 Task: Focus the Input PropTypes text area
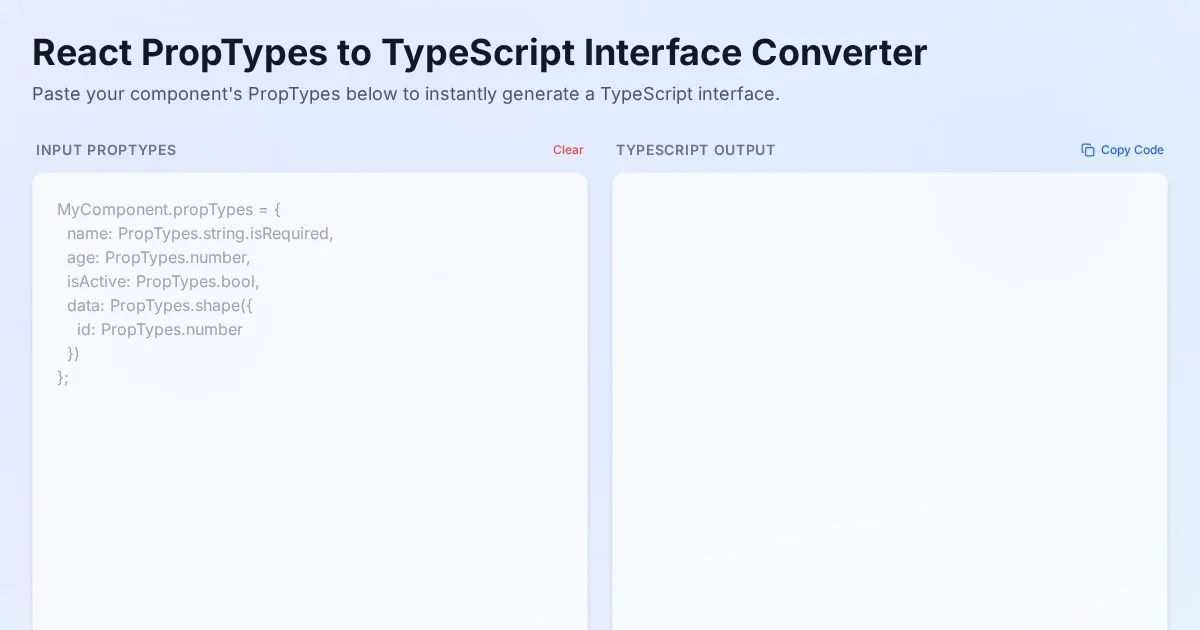coord(310,480)
